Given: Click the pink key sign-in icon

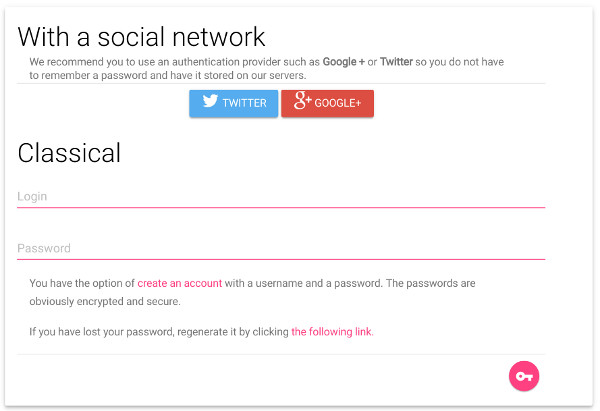Looking at the screenshot, I should (524, 376).
